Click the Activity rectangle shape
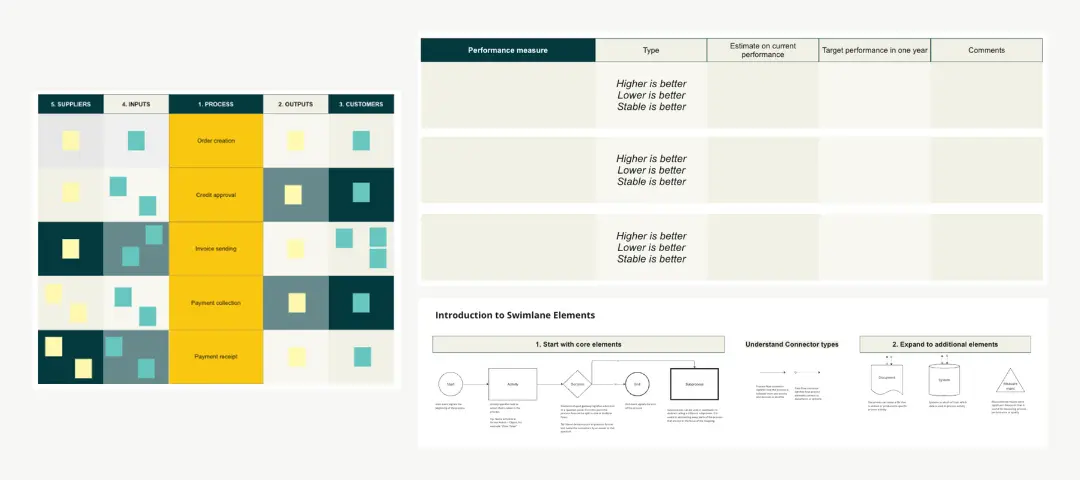This screenshot has height=480, width=1080. click(512, 384)
